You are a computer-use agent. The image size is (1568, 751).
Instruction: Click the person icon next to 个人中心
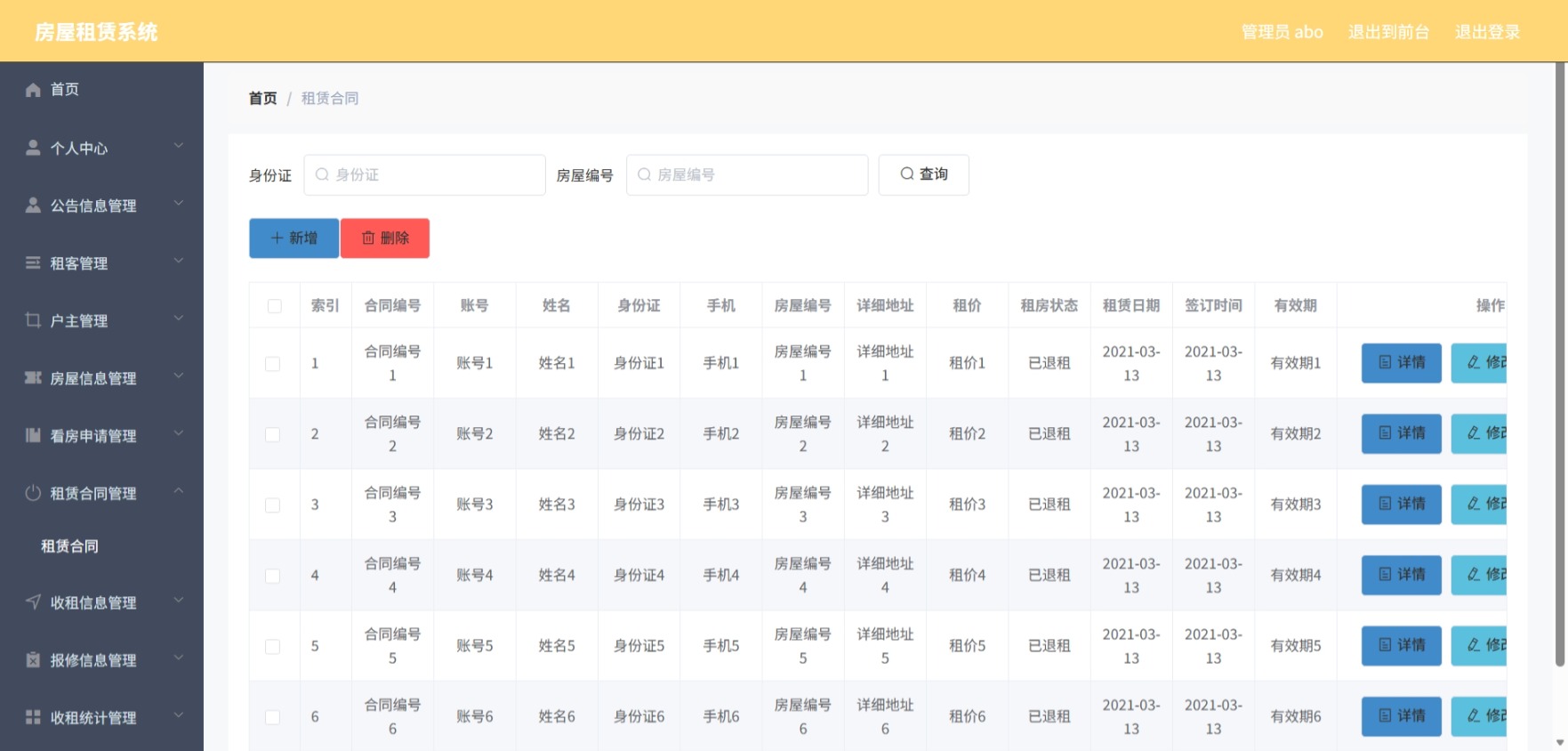[33, 148]
